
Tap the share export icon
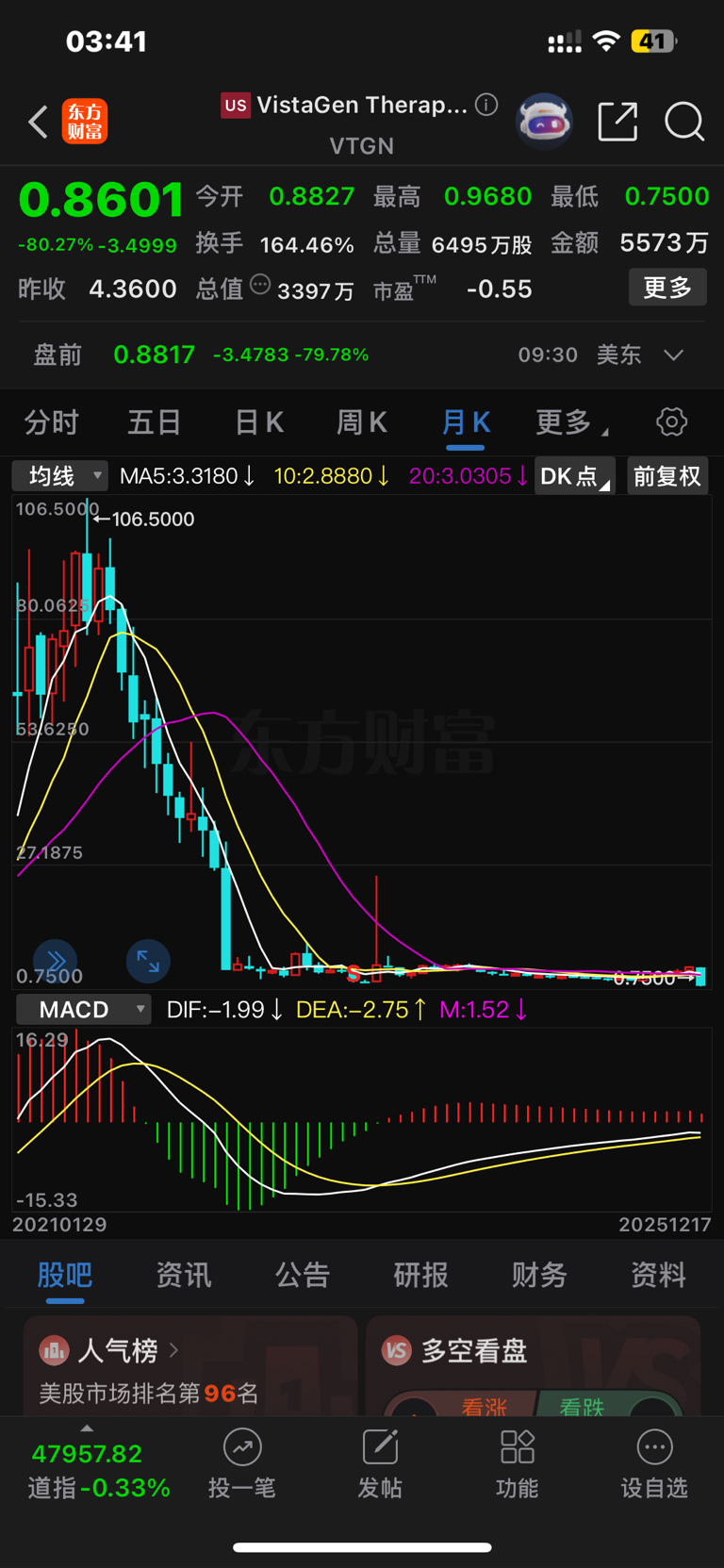tap(618, 122)
